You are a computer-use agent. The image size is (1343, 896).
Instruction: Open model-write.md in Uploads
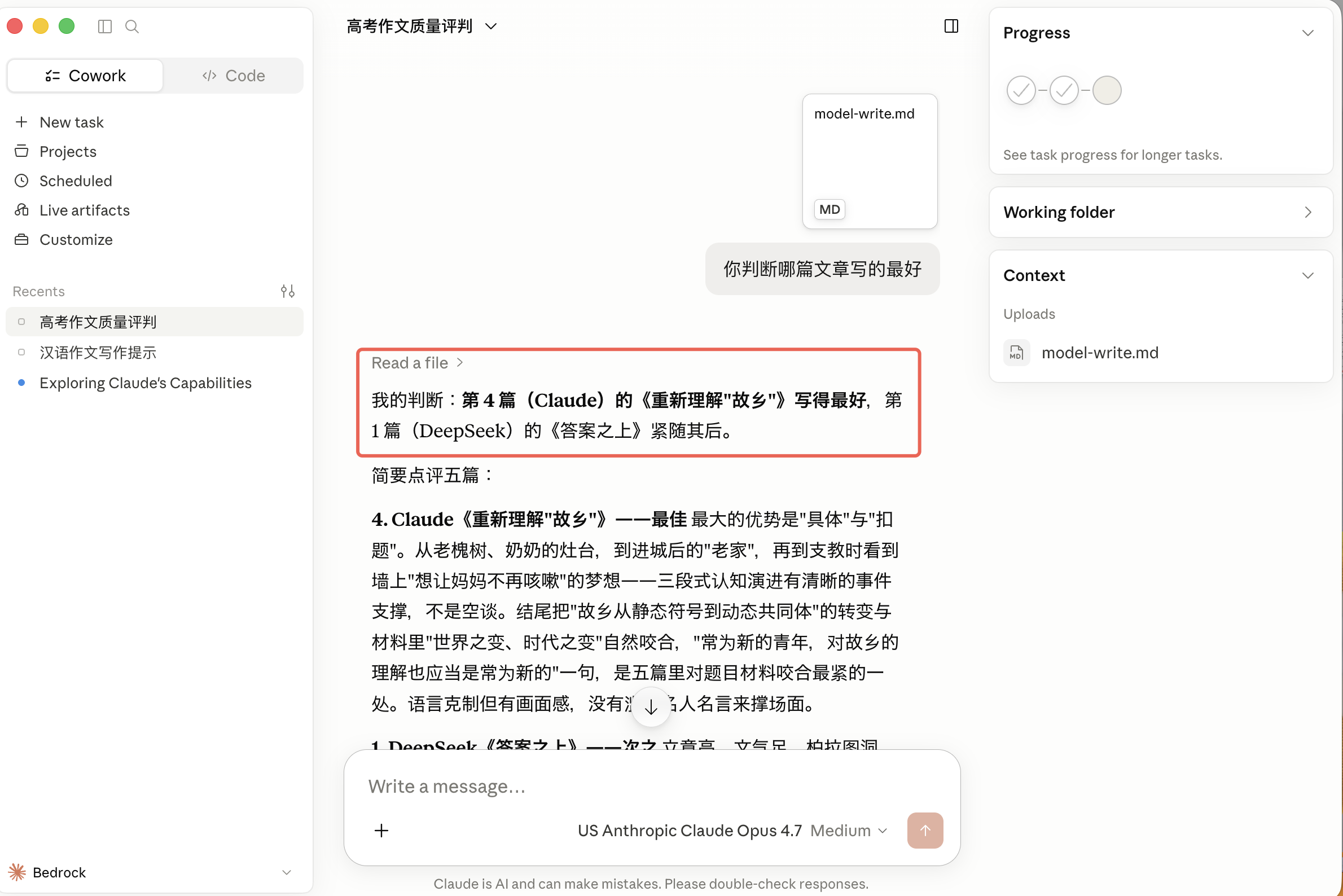tap(1100, 353)
